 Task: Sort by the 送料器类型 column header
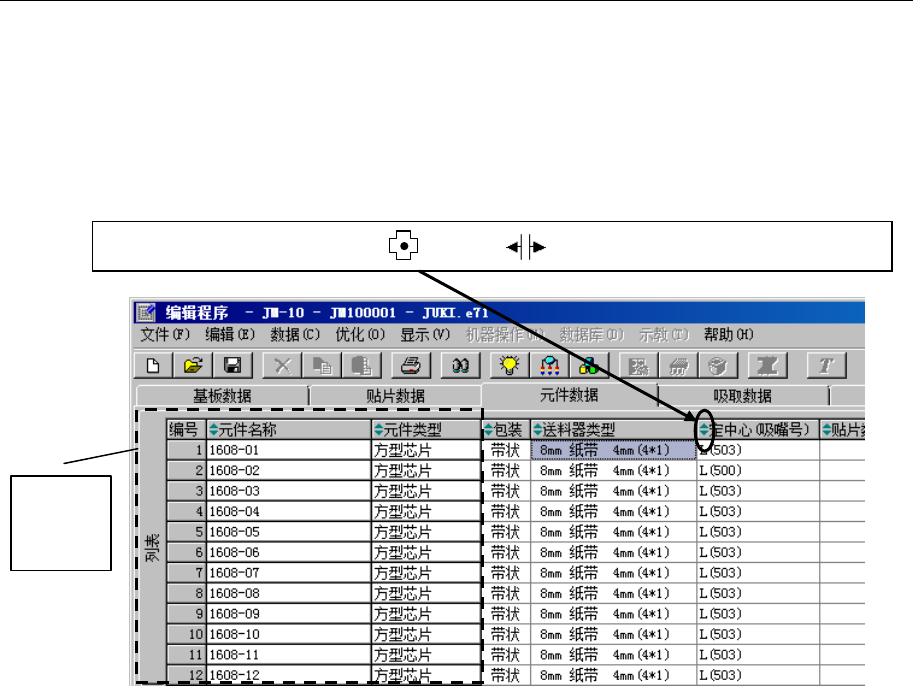pos(614,430)
